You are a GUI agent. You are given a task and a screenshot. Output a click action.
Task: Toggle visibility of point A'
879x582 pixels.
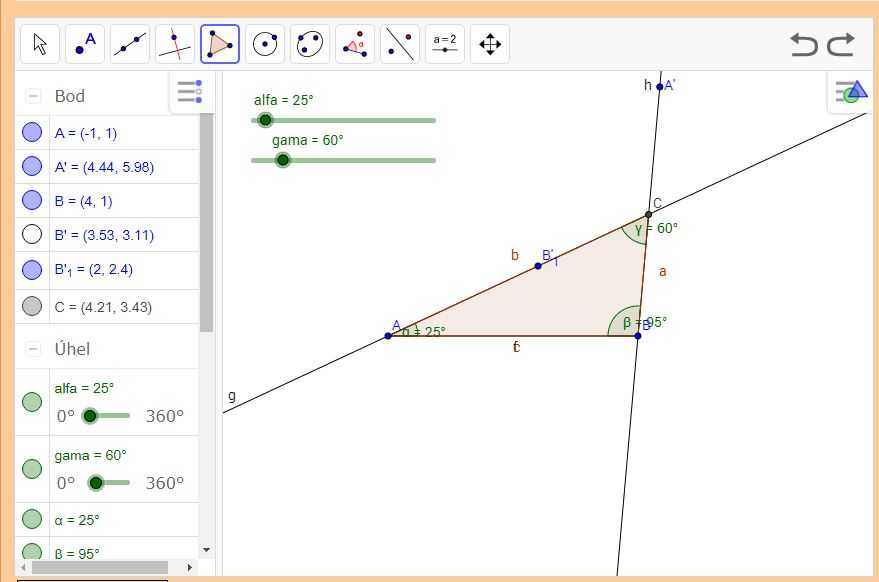(x=32, y=166)
